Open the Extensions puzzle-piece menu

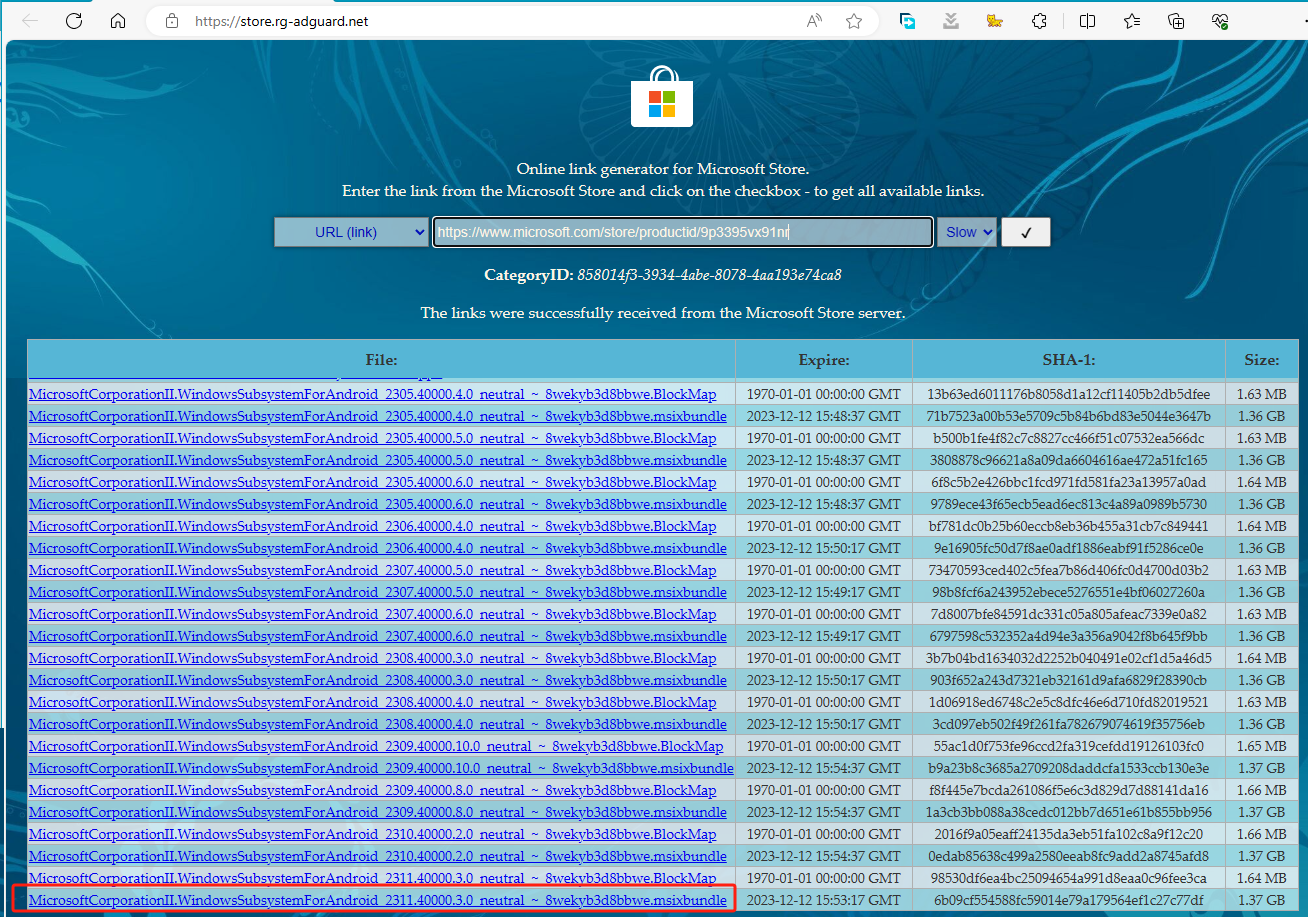coord(1039,21)
